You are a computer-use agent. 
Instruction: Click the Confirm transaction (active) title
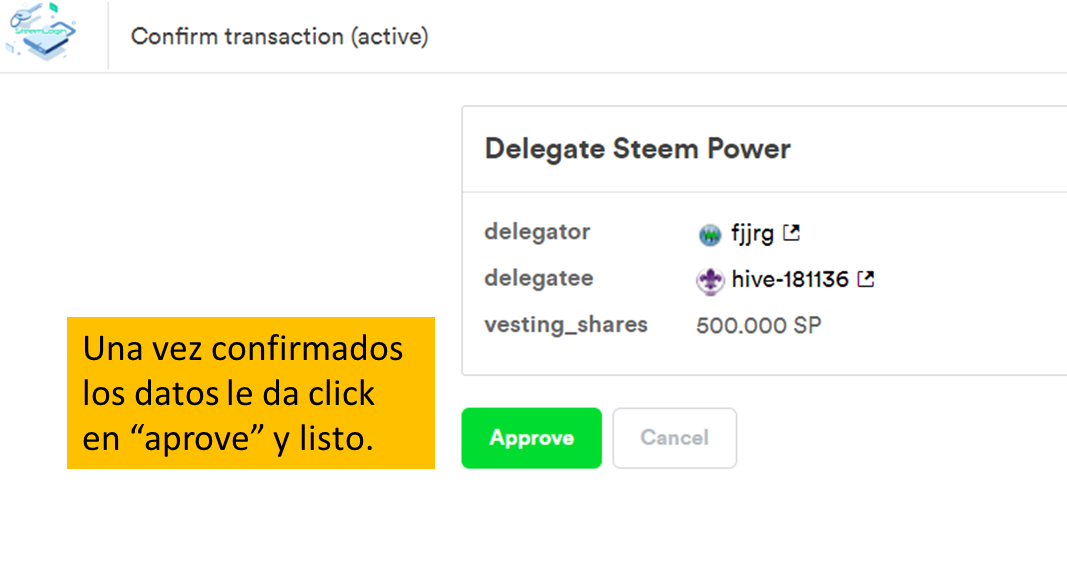(279, 37)
